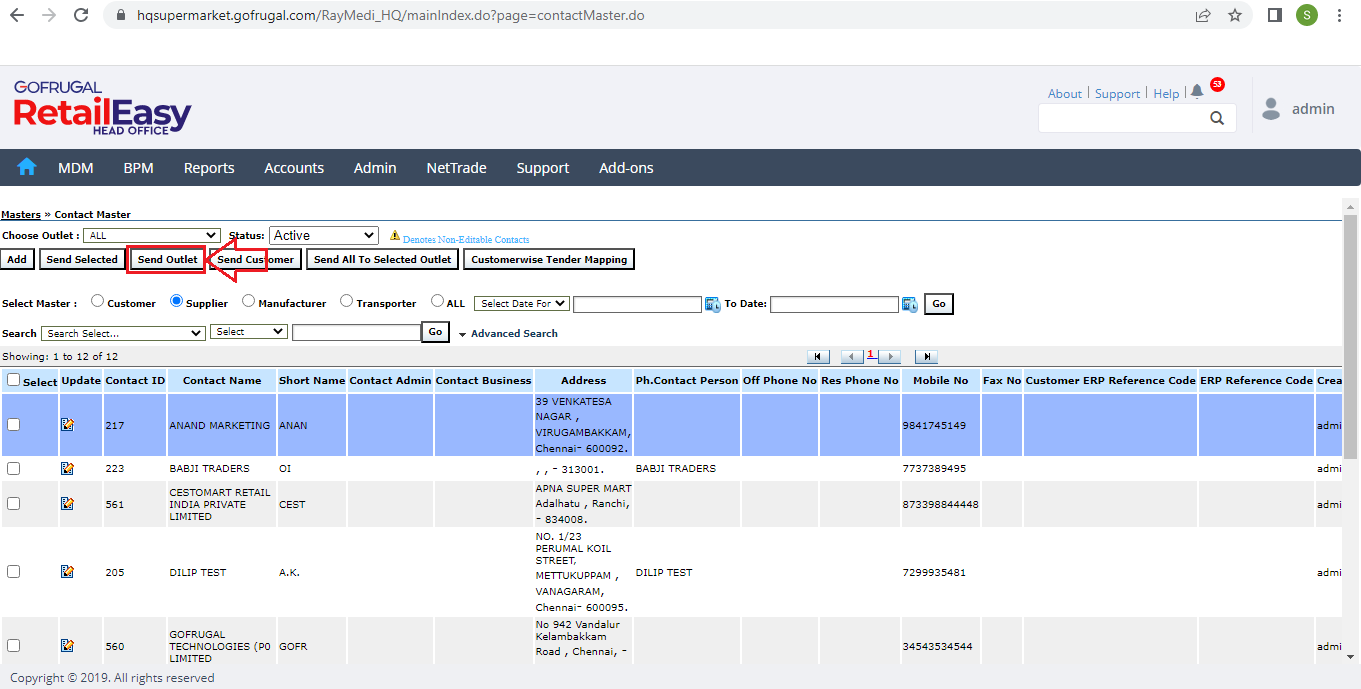Choose the Transporter master option
The height and width of the screenshot is (689, 1361).
pos(347,301)
